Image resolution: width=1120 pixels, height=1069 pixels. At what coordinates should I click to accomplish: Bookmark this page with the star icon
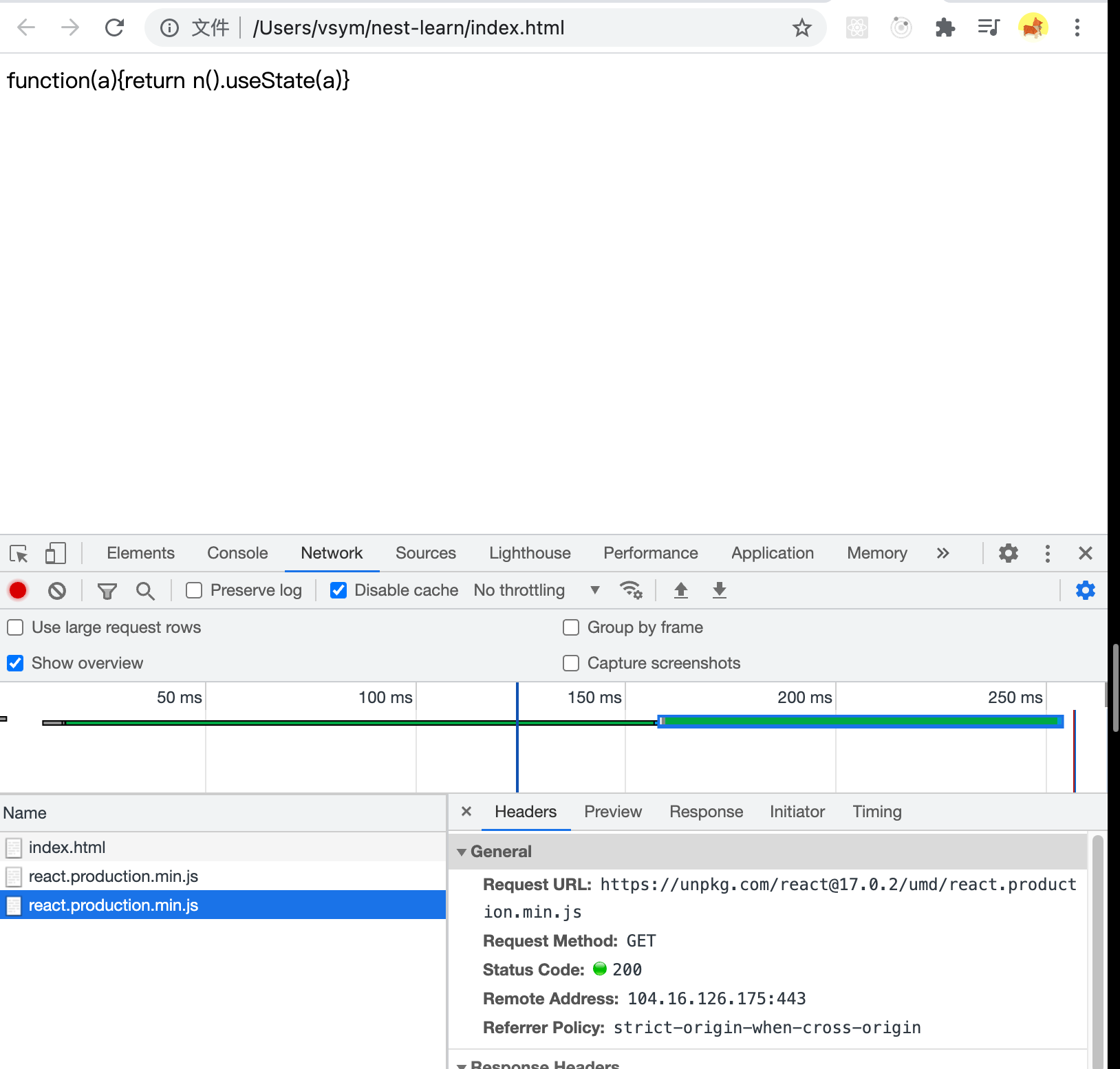click(802, 28)
